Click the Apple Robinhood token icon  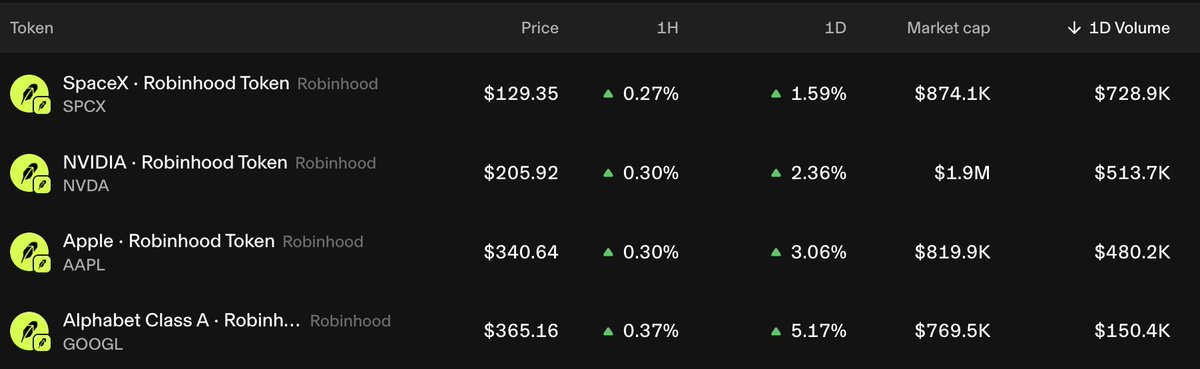point(30,252)
